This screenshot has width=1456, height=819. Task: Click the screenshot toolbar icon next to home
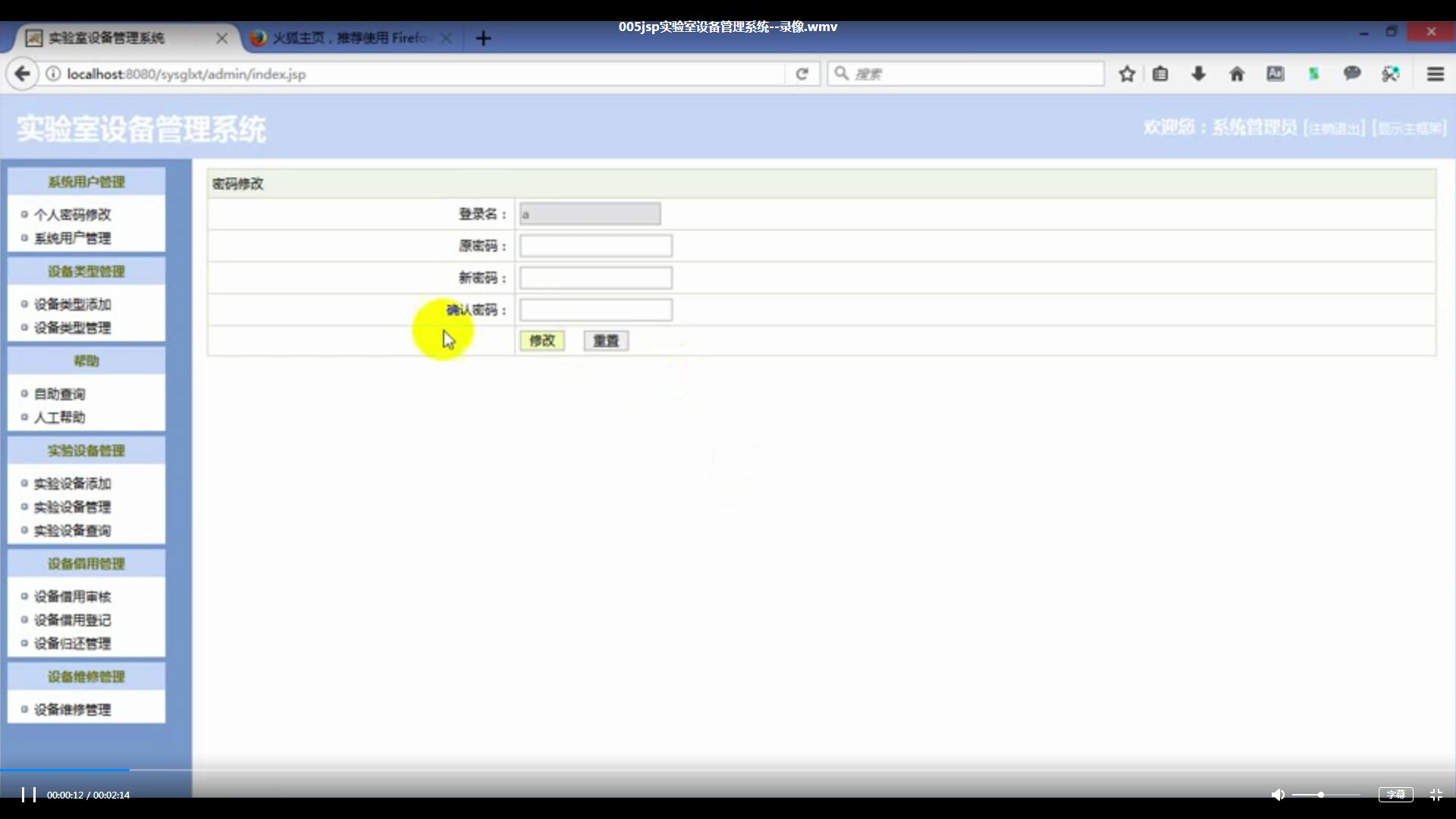(1276, 74)
